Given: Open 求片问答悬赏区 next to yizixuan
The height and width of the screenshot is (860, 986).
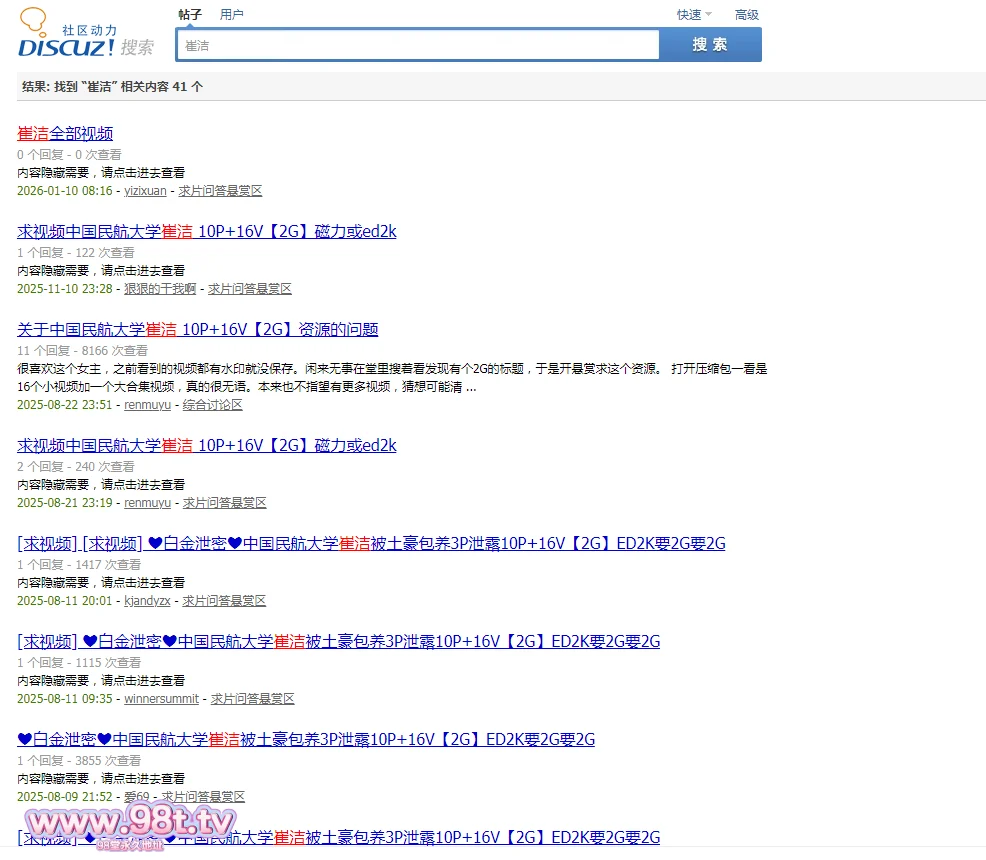Looking at the screenshot, I should [220, 191].
